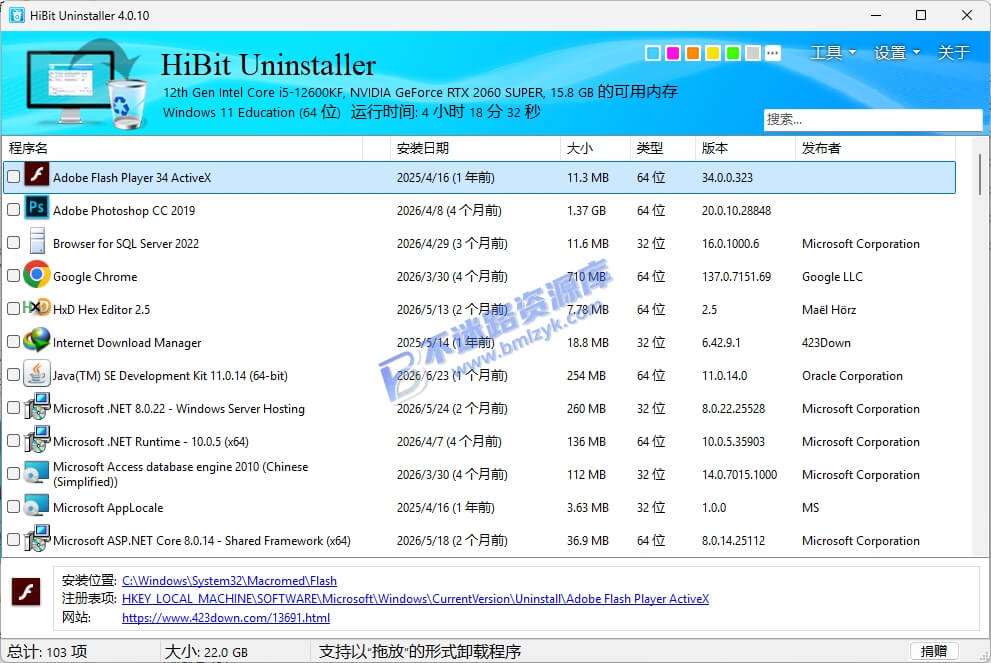Select the HxD Hex Editor 2.5 checkbox
This screenshot has height=663, width=991.
13,308
